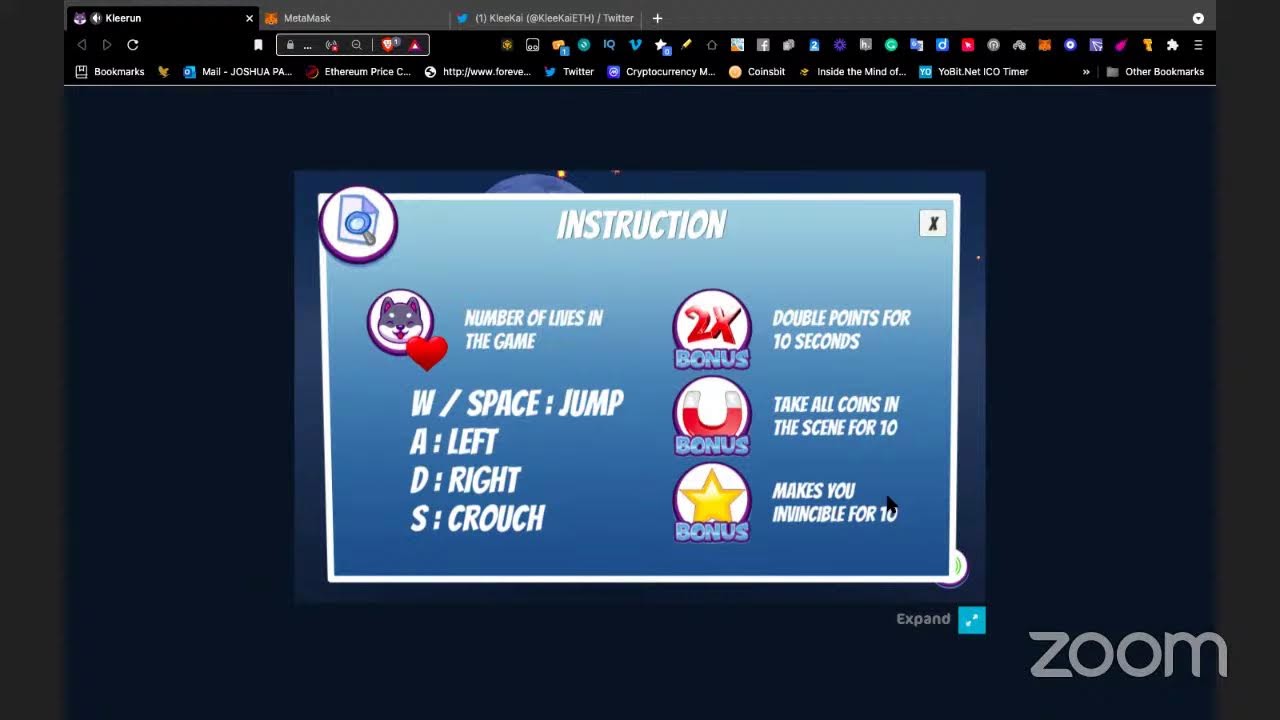The image size is (1280, 720).
Task: Close the Kleerun tab
Action: tap(249, 18)
